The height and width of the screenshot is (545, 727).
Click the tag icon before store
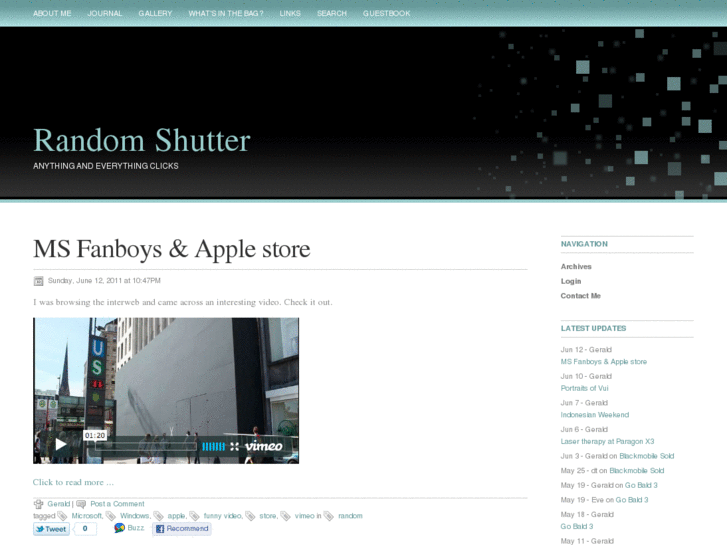tap(250, 516)
